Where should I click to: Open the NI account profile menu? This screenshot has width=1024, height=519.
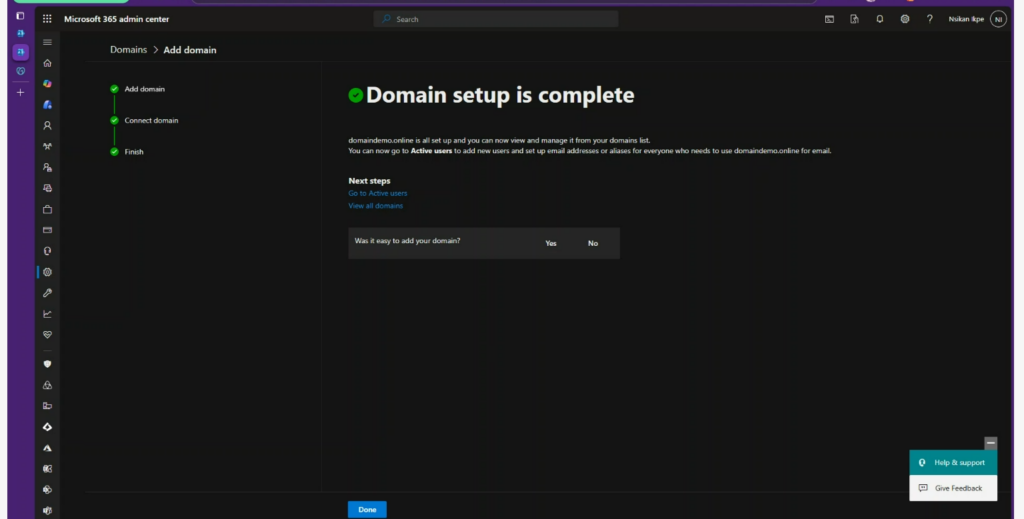point(997,19)
